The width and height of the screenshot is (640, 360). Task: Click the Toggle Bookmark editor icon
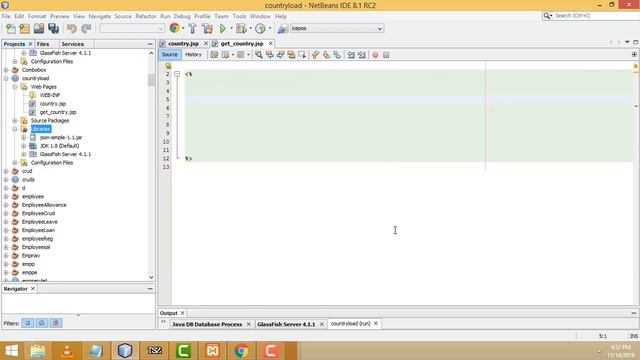tap(337, 55)
